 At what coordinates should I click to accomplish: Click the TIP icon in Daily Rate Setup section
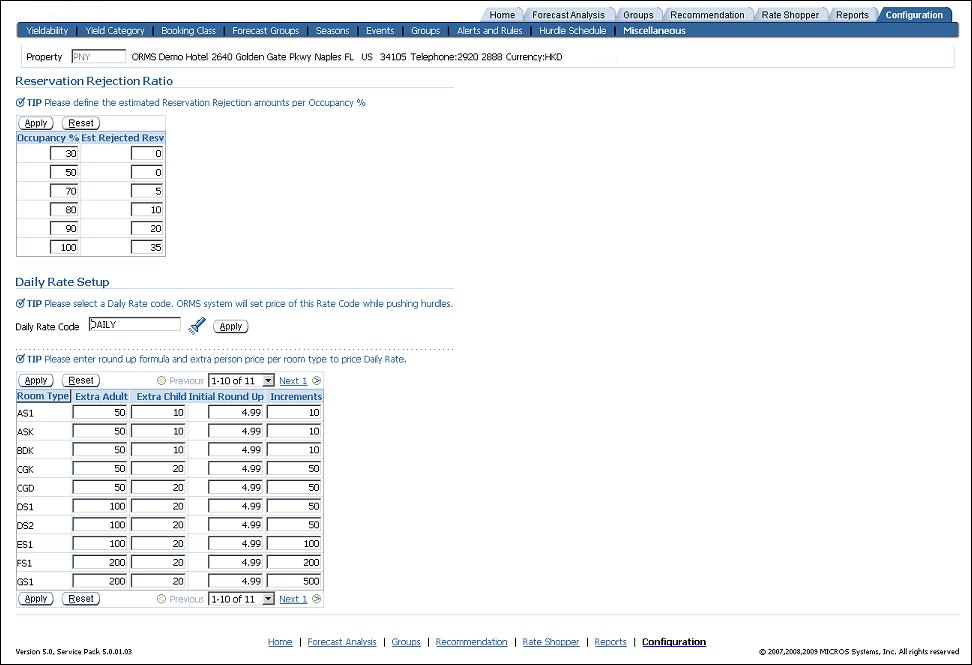tap(21, 303)
